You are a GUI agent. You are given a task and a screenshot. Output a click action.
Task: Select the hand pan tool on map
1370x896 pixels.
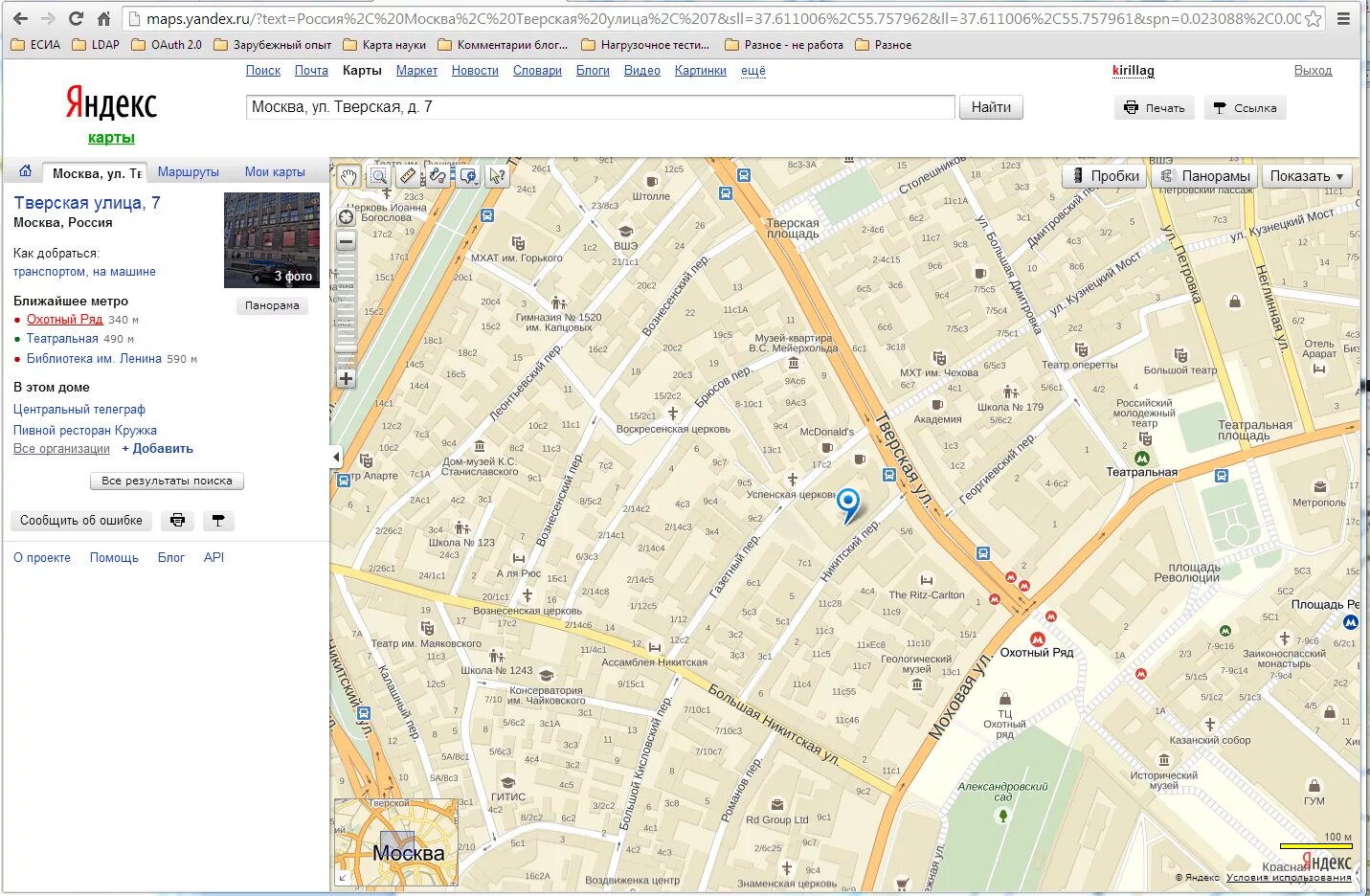[x=348, y=175]
